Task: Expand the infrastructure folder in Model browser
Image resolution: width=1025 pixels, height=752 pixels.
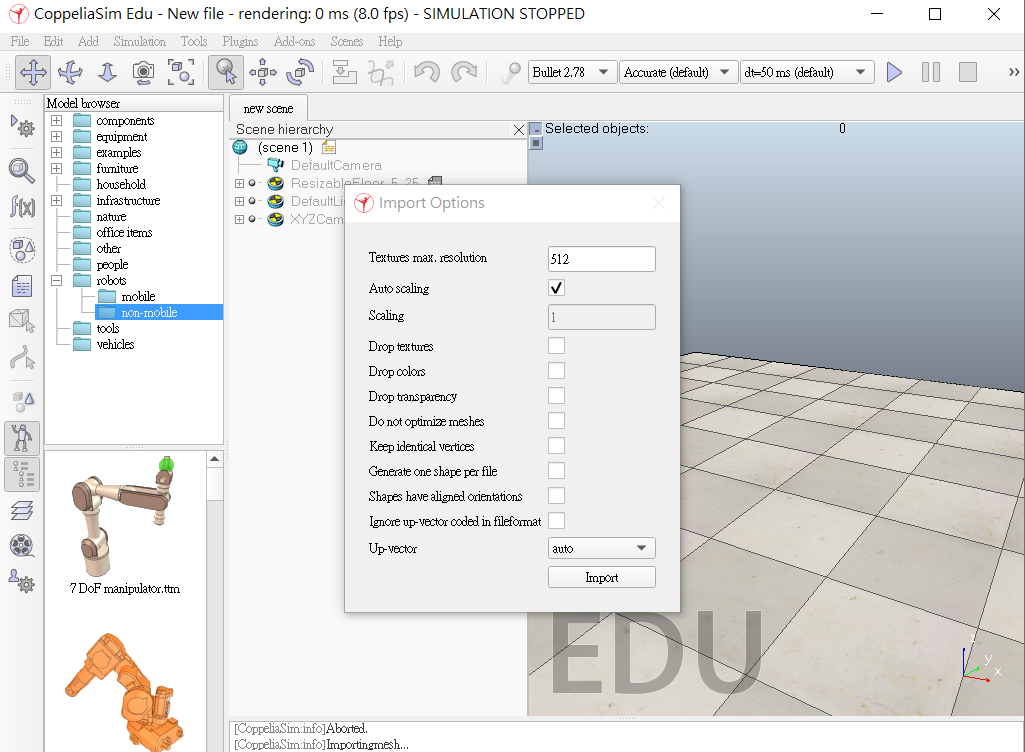Action: 57,201
